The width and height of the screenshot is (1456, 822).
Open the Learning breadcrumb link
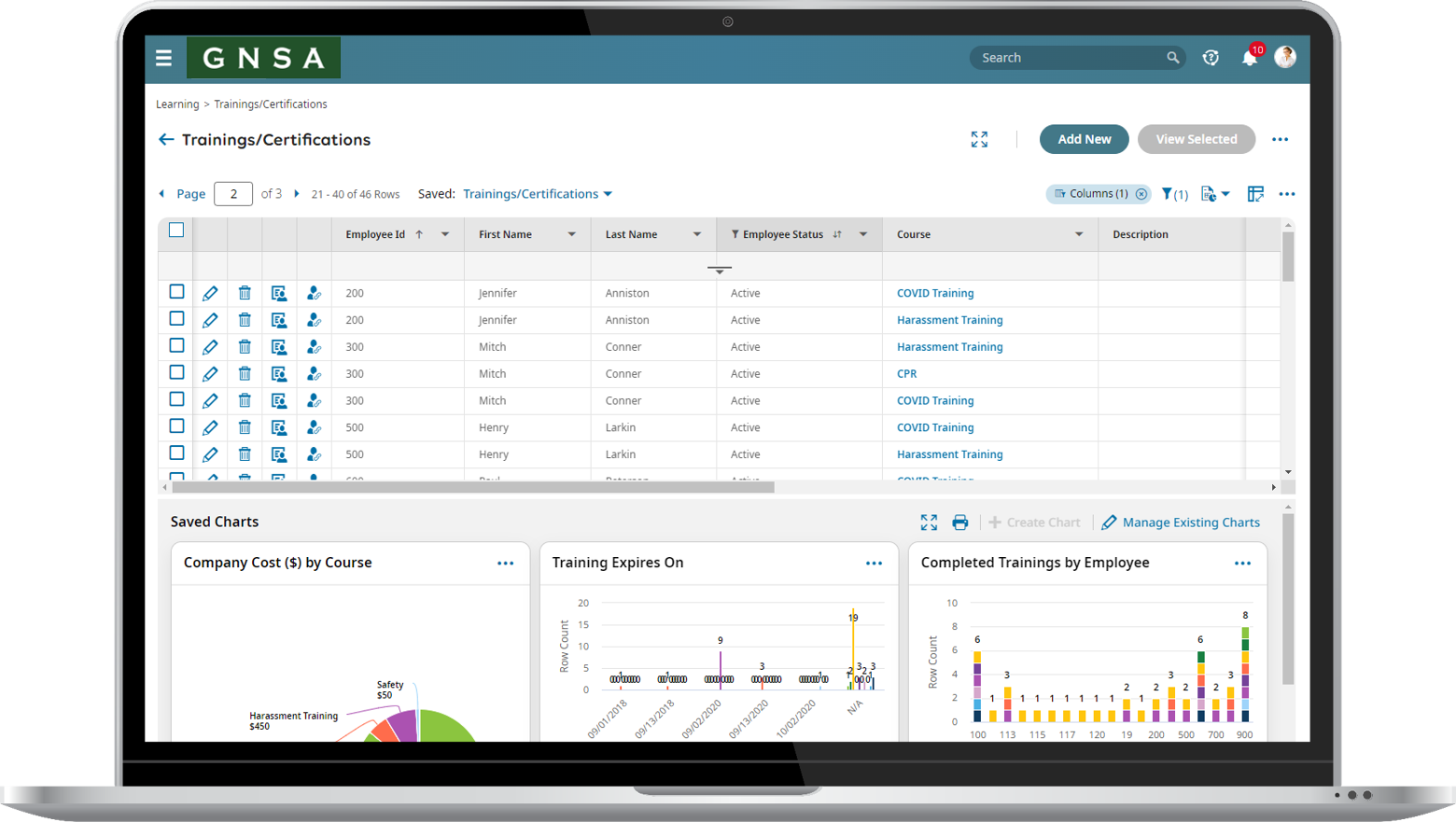[x=177, y=104]
